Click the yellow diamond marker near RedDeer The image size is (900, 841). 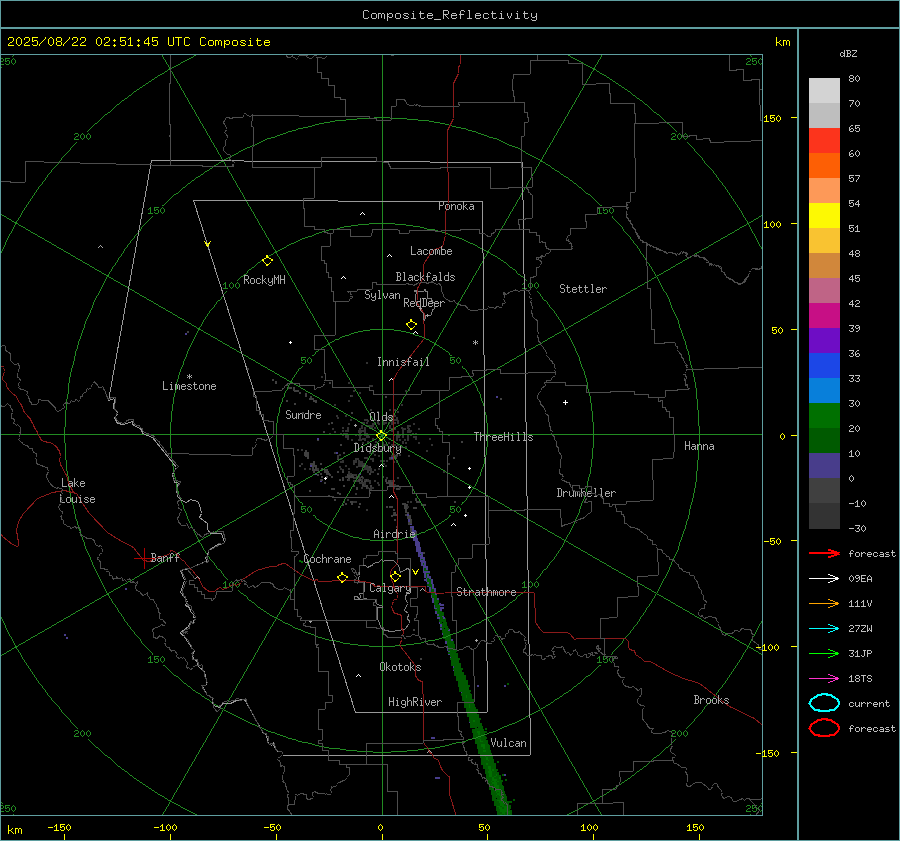click(x=411, y=325)
